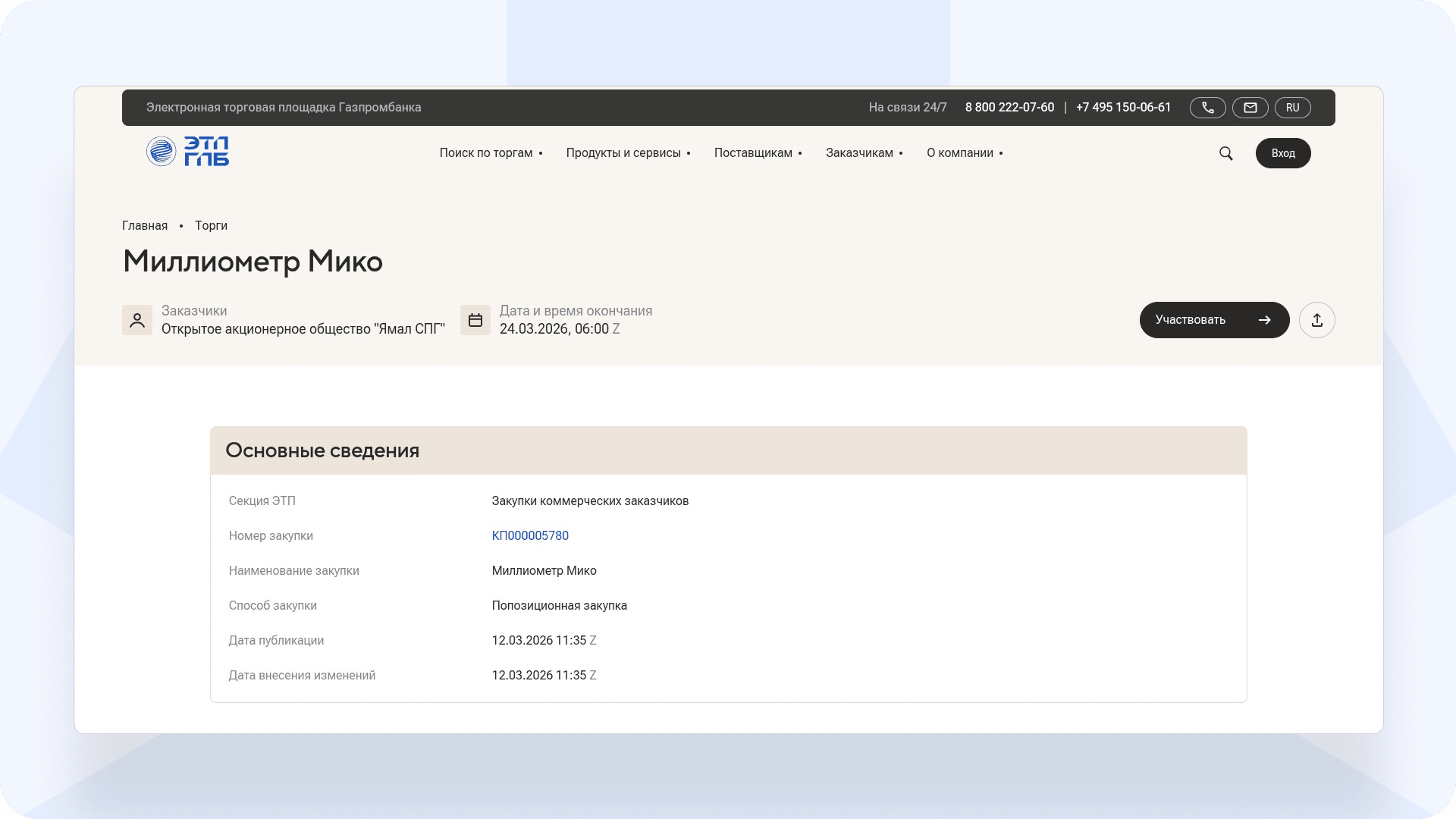This screenshot has width=1456, height=819.
Task: Click customer name Открытое акционерное общество "Ямал СПГ"
Action: (x=303, y=329)
